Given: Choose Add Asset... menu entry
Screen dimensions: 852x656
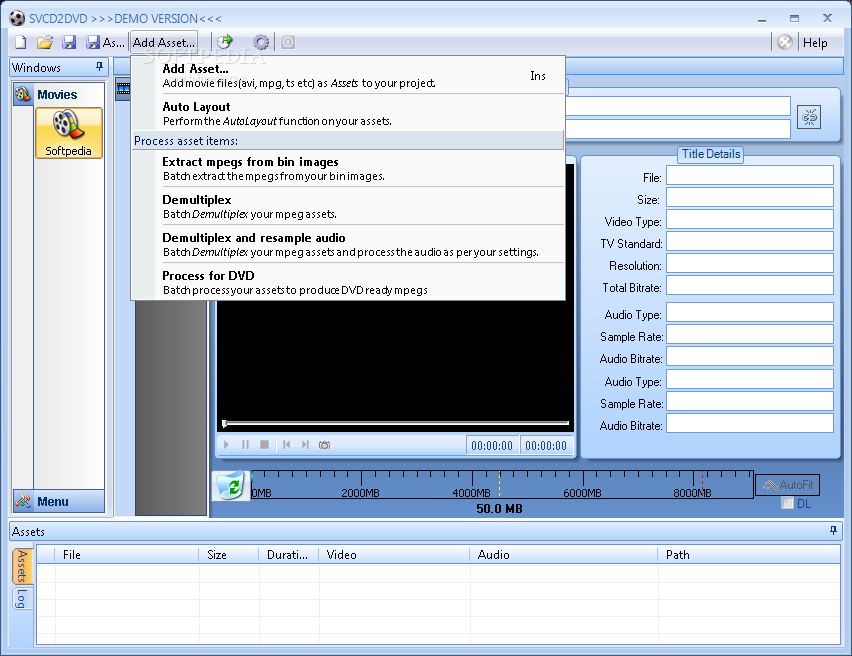Looking at the screenshot, I should pyautogui.click(x=348, y=76).
